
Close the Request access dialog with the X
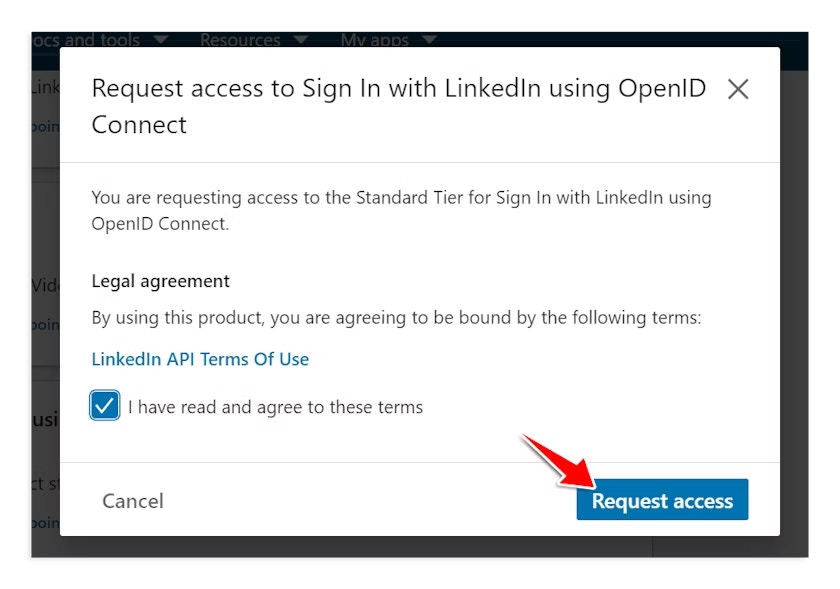(x=738, y=89)
